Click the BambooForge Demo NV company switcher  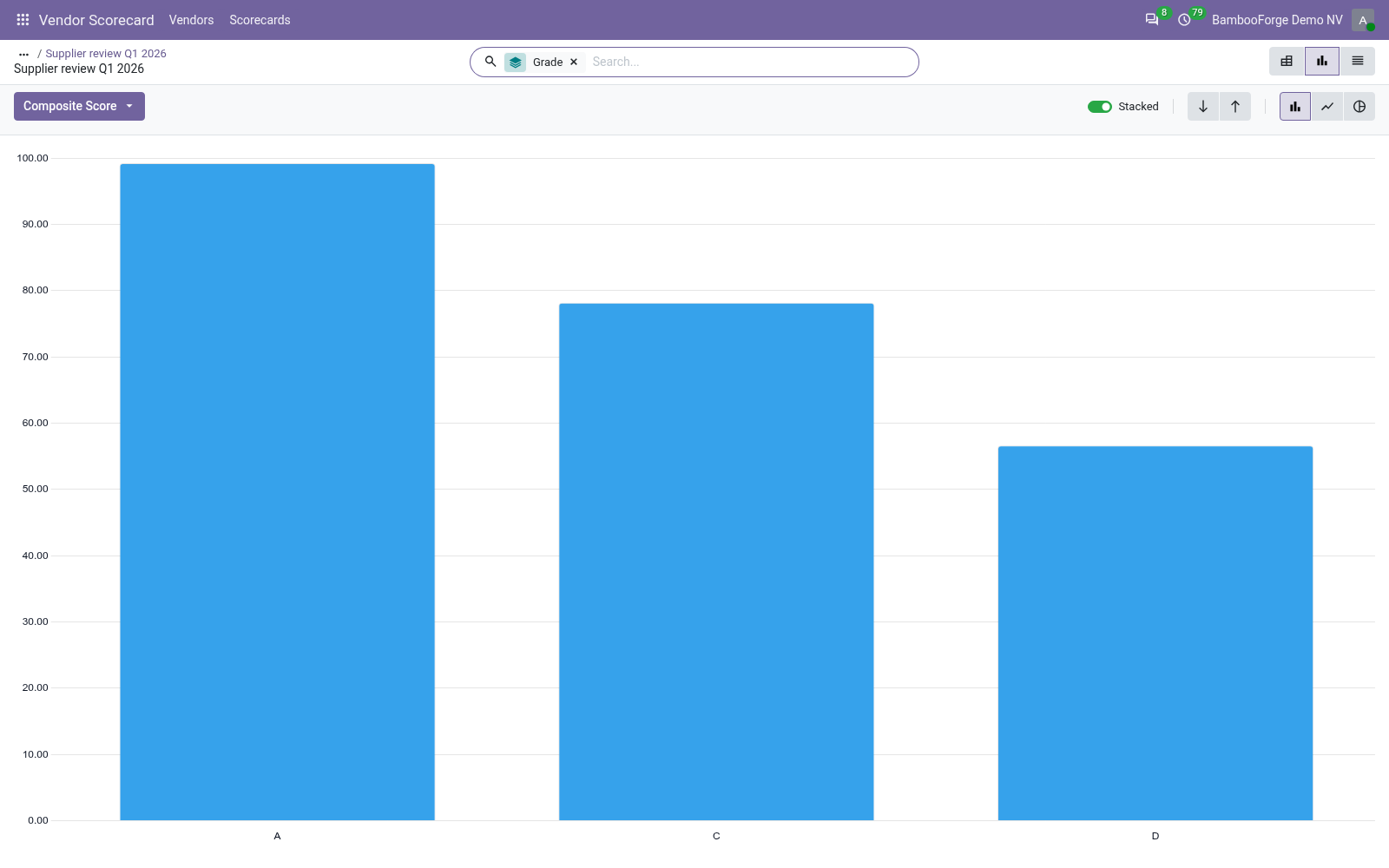coord(1277,19)
